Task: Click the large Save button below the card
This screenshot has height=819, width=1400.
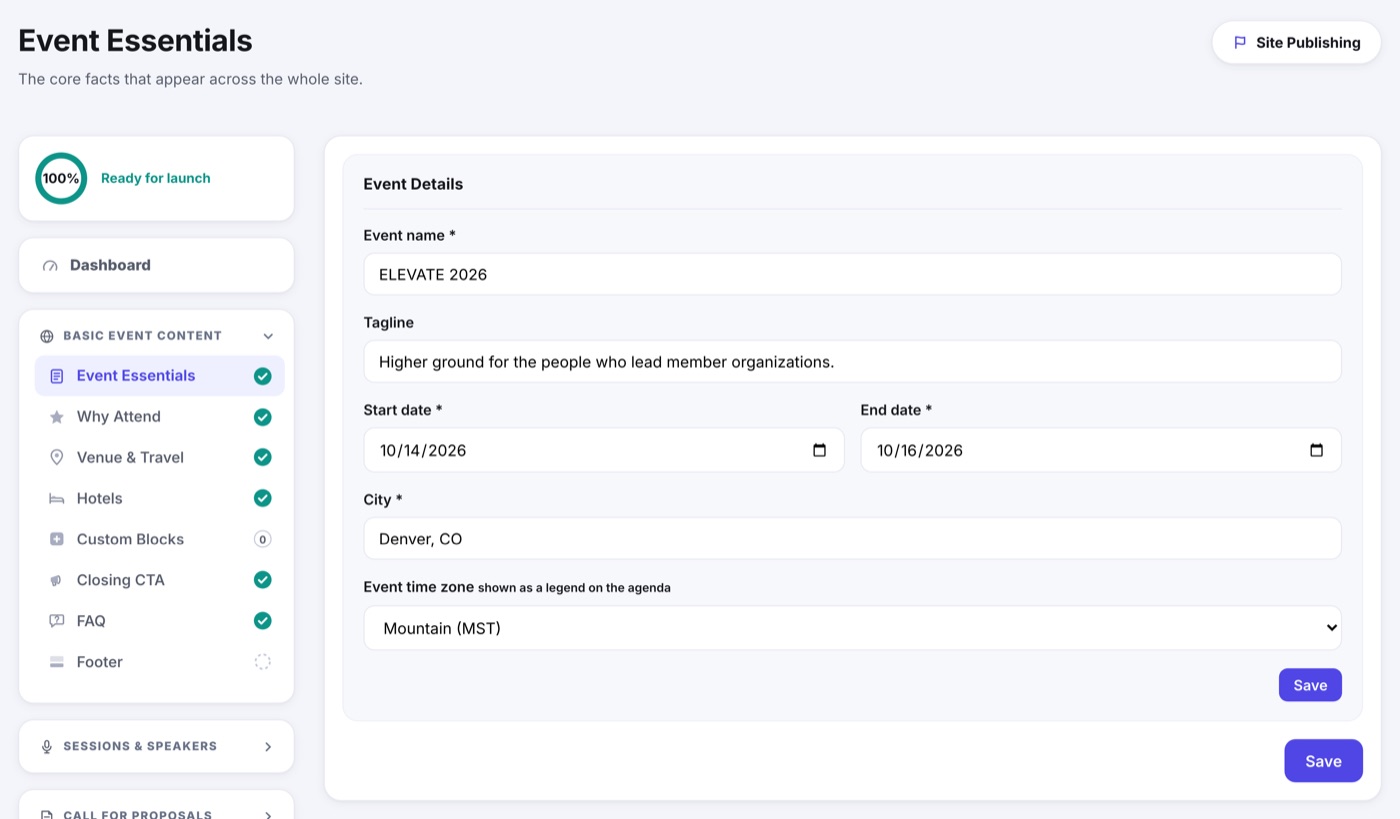Action: (x=1323, y=761)
